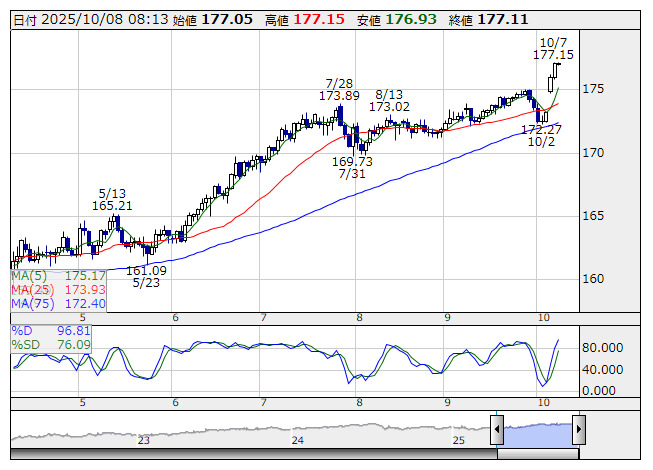Click the MA(75) legend value 172.40
Viewport: 653px width, 470px height.
[x=85, y=303]
